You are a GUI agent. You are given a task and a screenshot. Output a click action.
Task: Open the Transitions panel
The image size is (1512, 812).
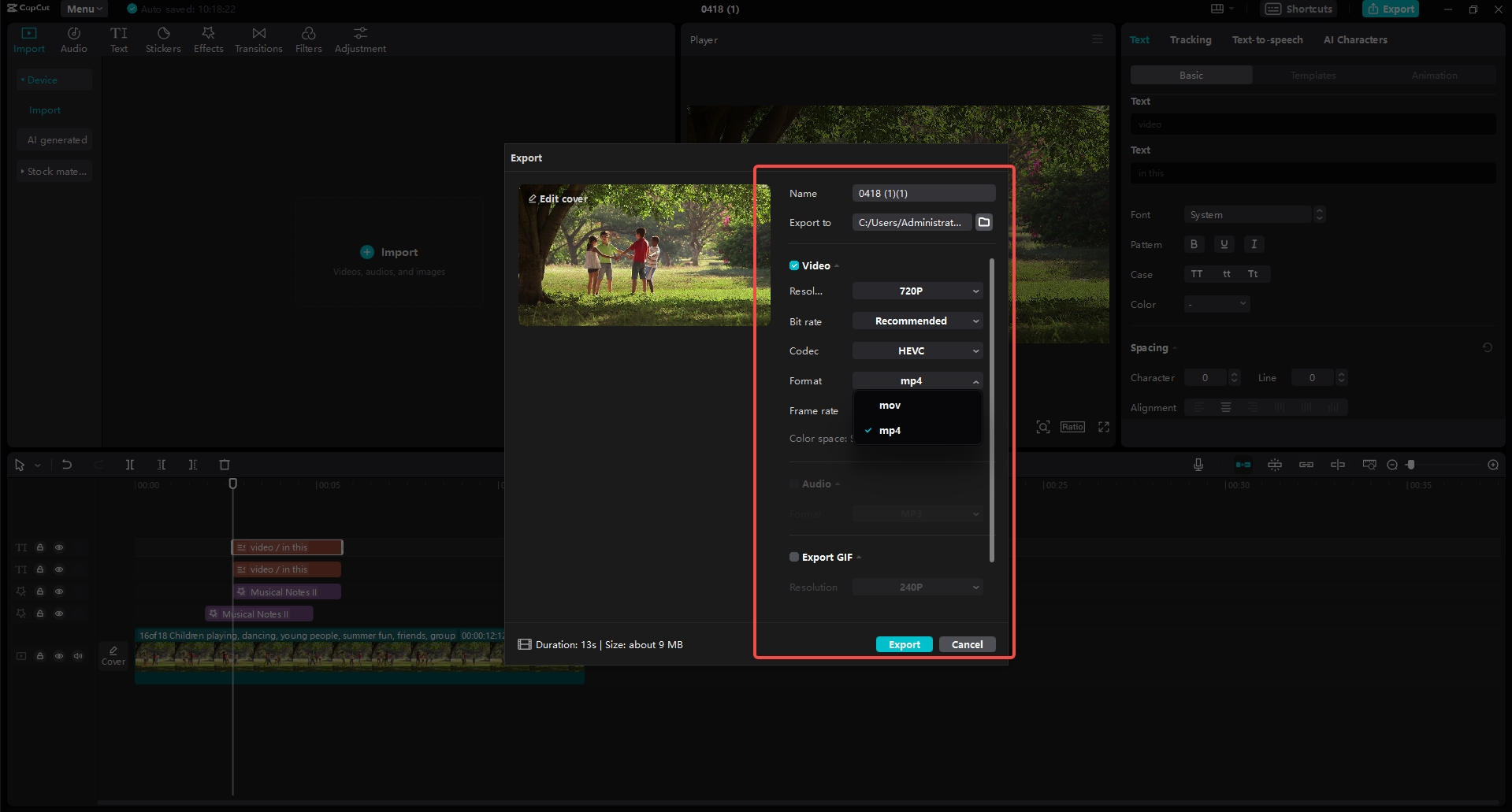pyautogui.click(x=258, y=39)
